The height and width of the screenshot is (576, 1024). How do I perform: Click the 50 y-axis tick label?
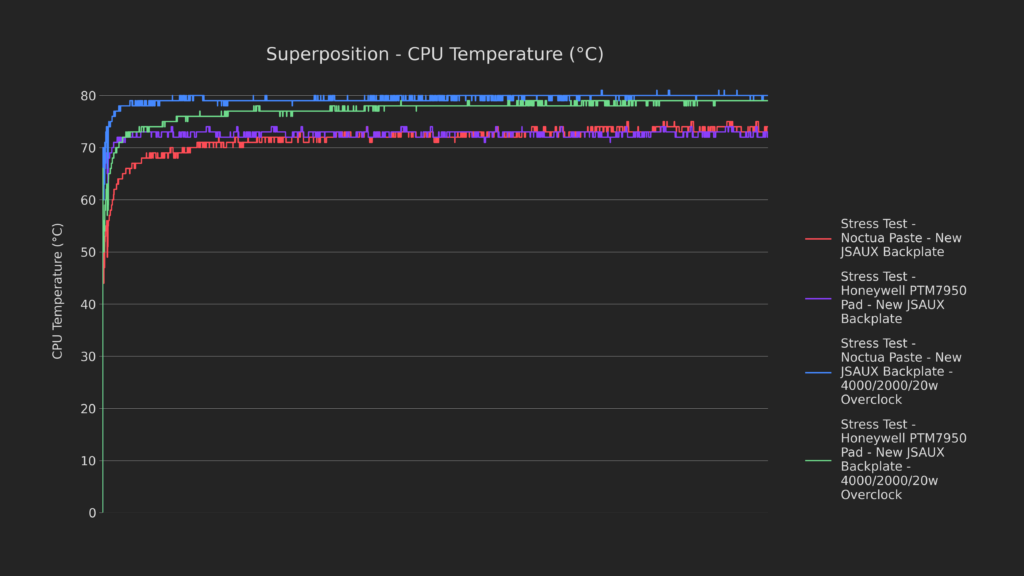[88, 252]
